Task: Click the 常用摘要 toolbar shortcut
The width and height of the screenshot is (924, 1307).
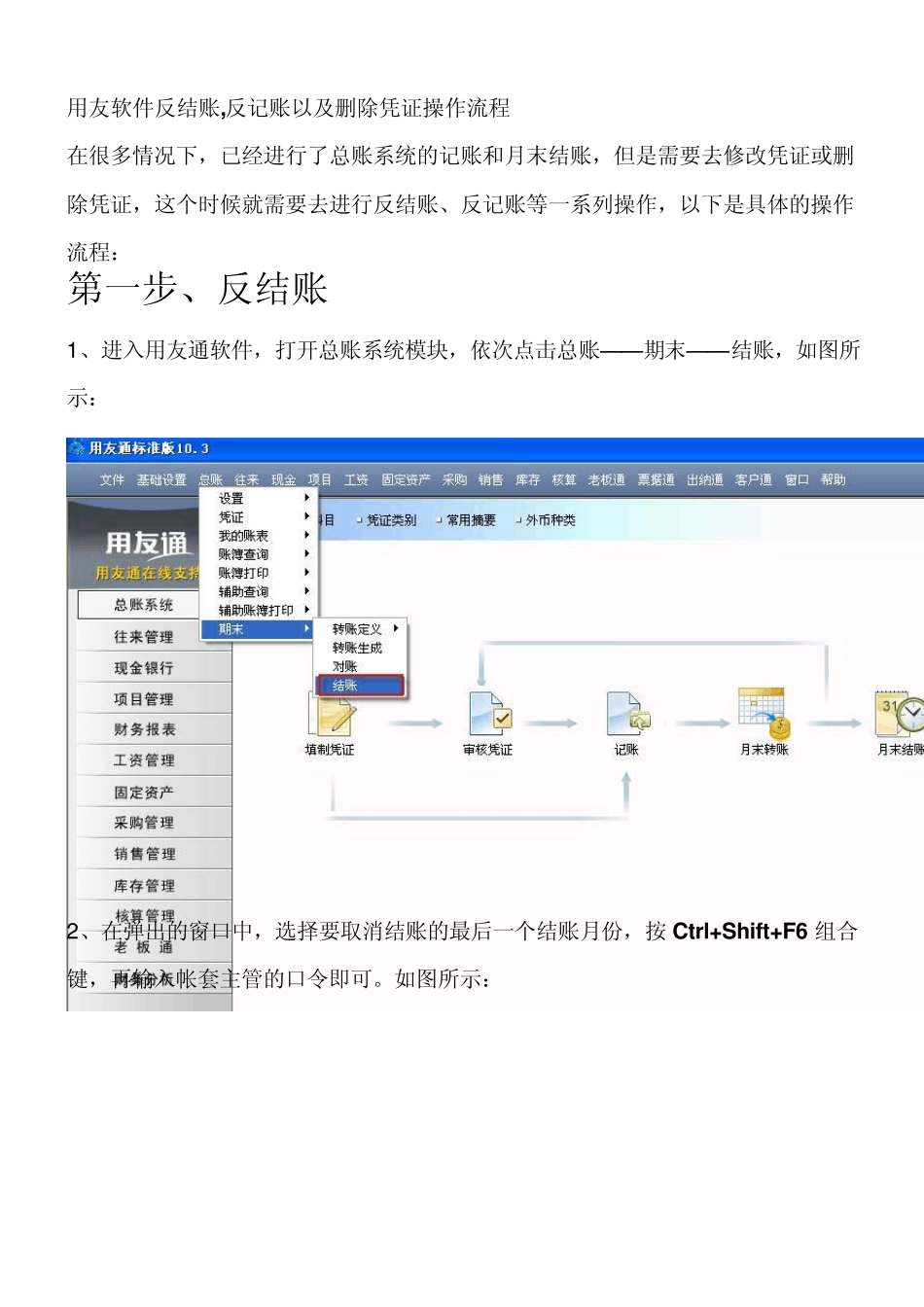Action: point(466,520)
